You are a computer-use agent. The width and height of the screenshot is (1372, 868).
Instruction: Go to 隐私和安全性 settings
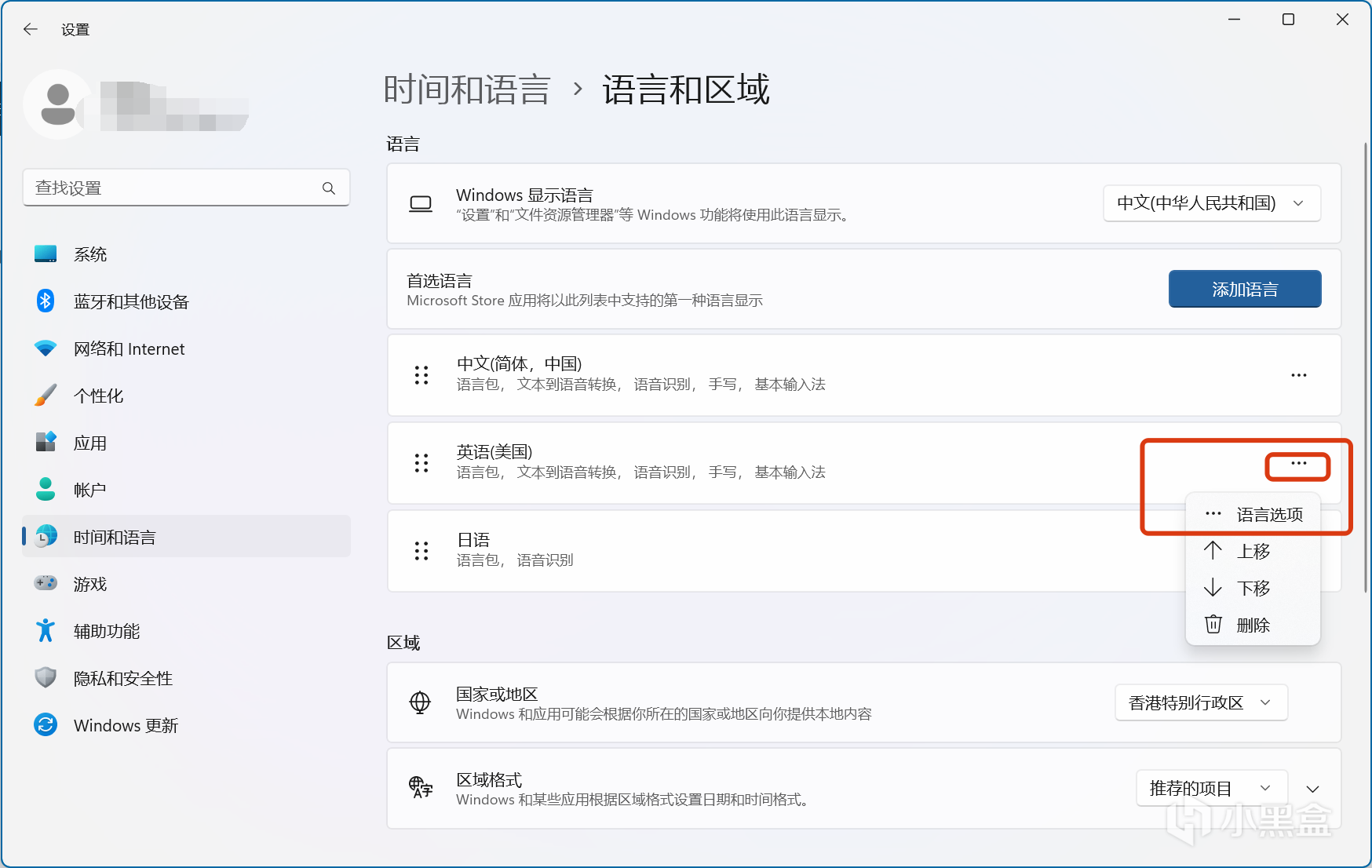[x=186, y=678]
